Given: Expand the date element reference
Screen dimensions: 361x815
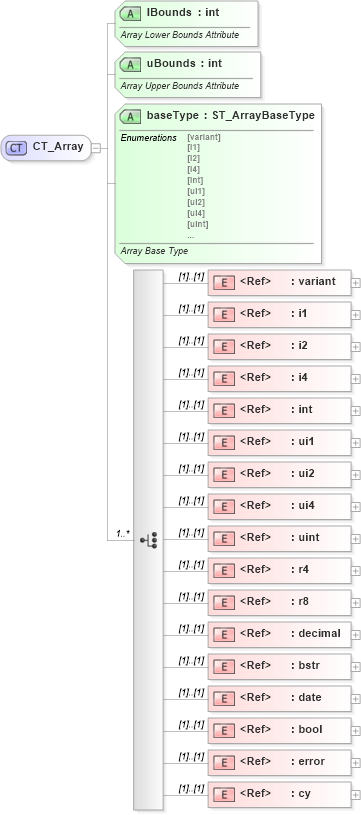Looking at the screenshot, I should pos(356,699).
